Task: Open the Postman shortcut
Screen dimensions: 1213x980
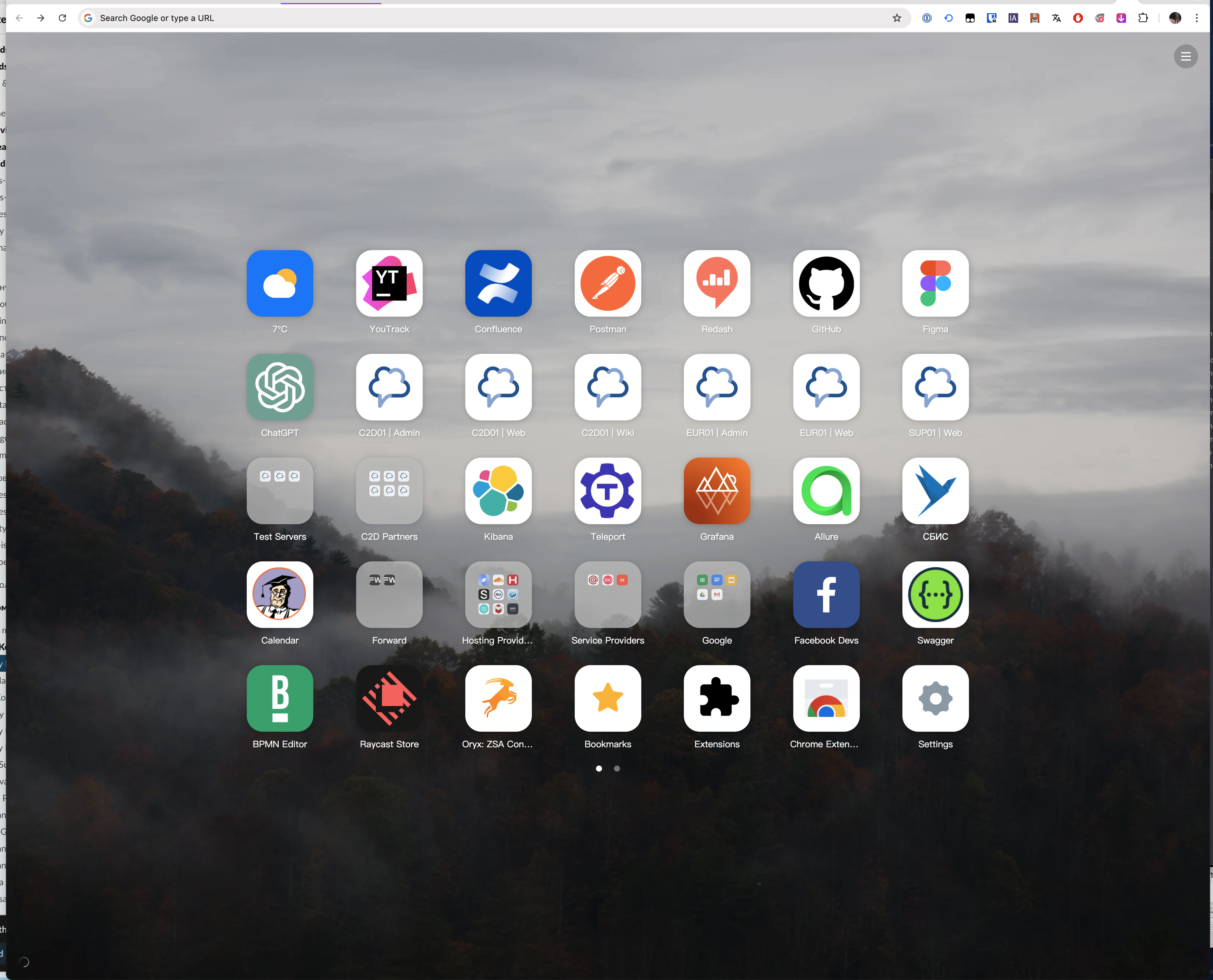Action: [607, 283]
